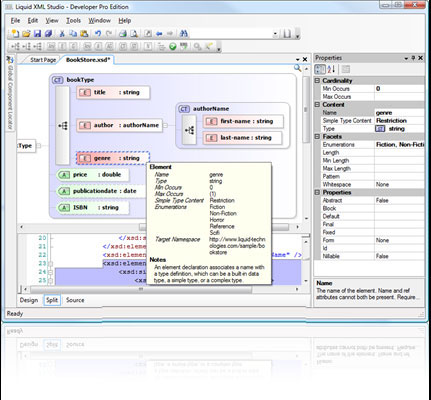Click the authorName sequence compositor icon
Screen dimensions: 431x400
pos(189,130)
